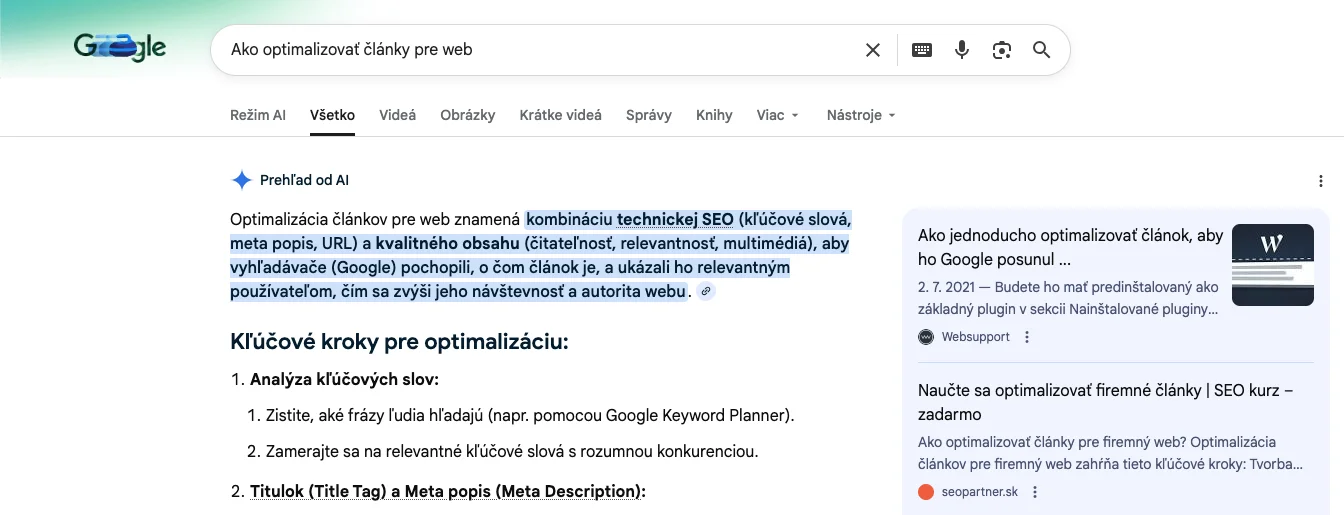Select the Krátke videá tab

pyautogui.click(x=560, y=115)
